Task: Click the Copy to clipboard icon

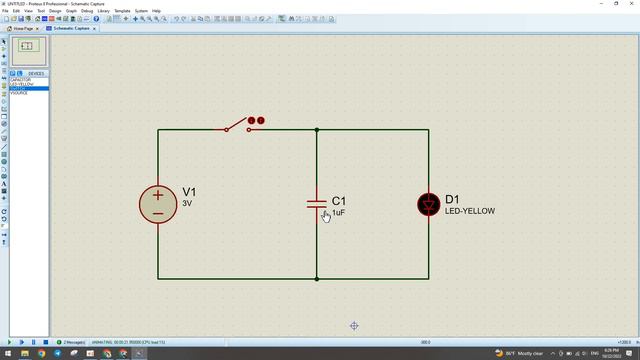Action: click(200, 19)
